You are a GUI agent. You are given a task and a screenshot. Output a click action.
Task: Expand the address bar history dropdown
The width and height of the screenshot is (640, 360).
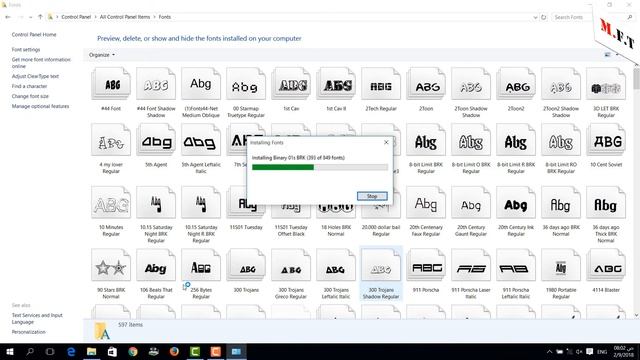point(535,17)
